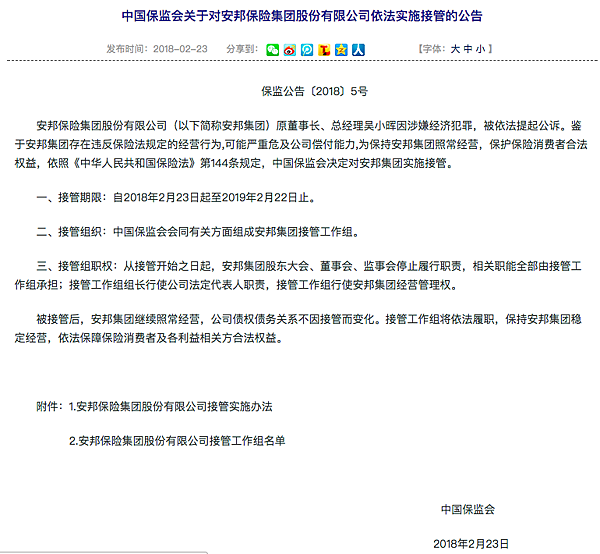Share to the Renren (人) icon
The height and width of the screenshot is (554, 600).
point(359,50)
